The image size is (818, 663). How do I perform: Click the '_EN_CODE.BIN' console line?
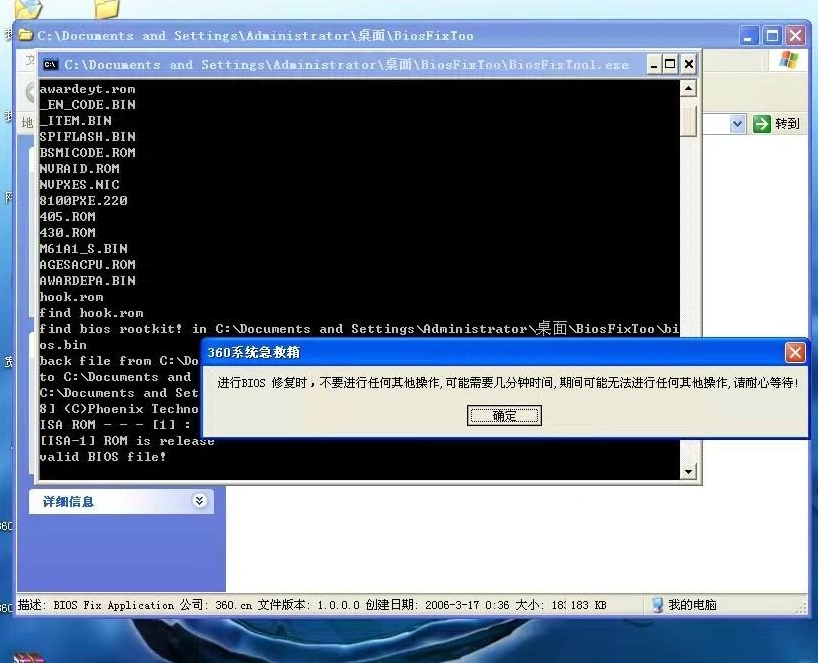(88, 105)
